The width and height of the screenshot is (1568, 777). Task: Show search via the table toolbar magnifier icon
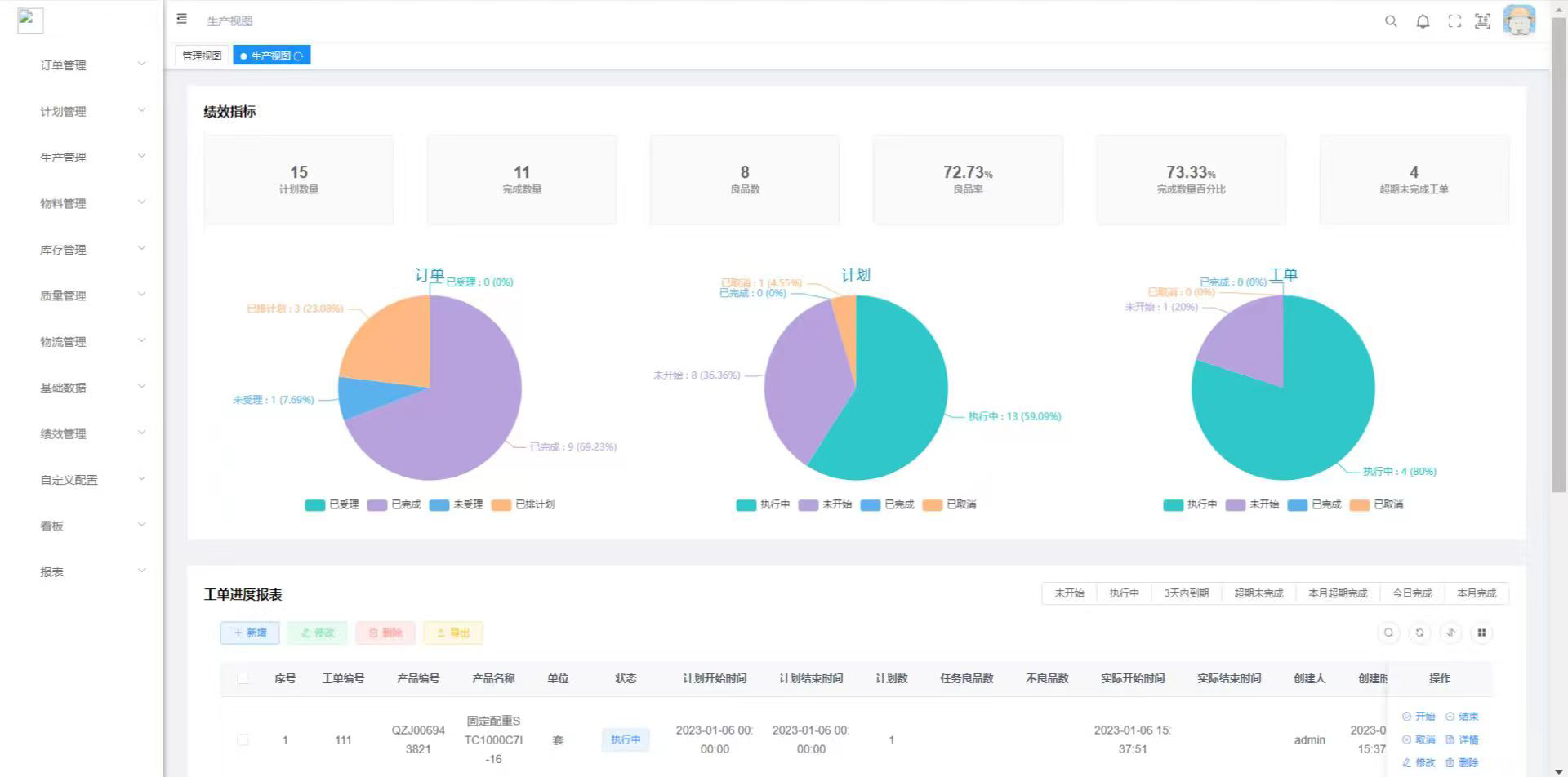(x=1388, y=633)
